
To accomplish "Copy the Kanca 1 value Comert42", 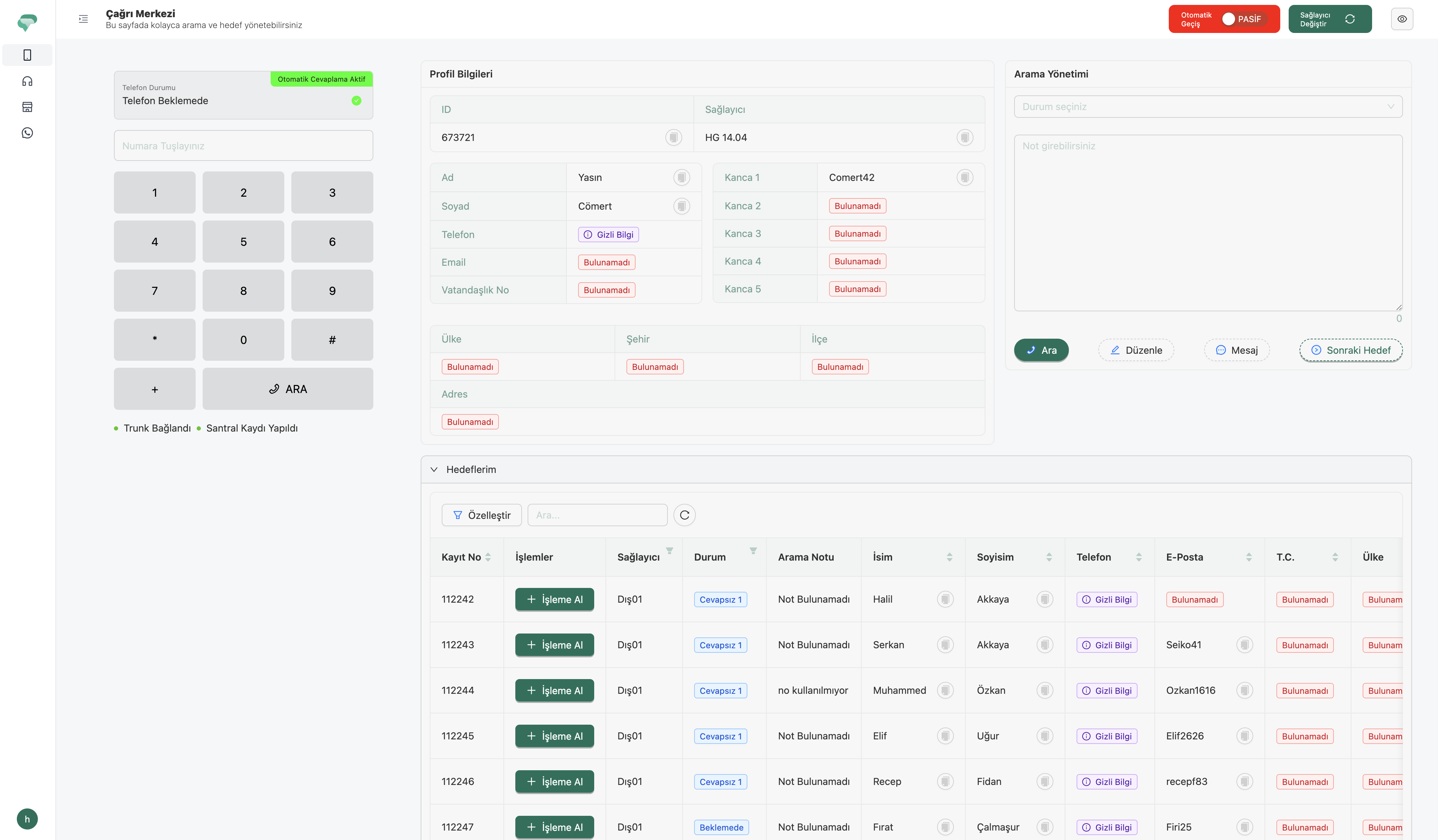I will 964,177.
